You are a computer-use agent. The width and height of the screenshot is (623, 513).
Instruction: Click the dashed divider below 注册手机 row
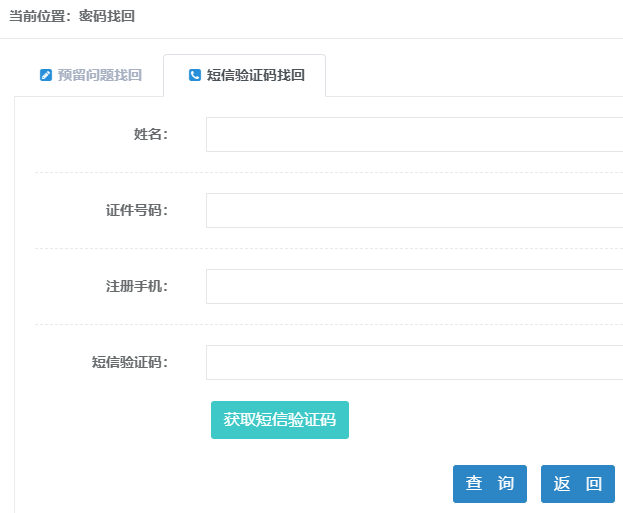pos(328,324)
